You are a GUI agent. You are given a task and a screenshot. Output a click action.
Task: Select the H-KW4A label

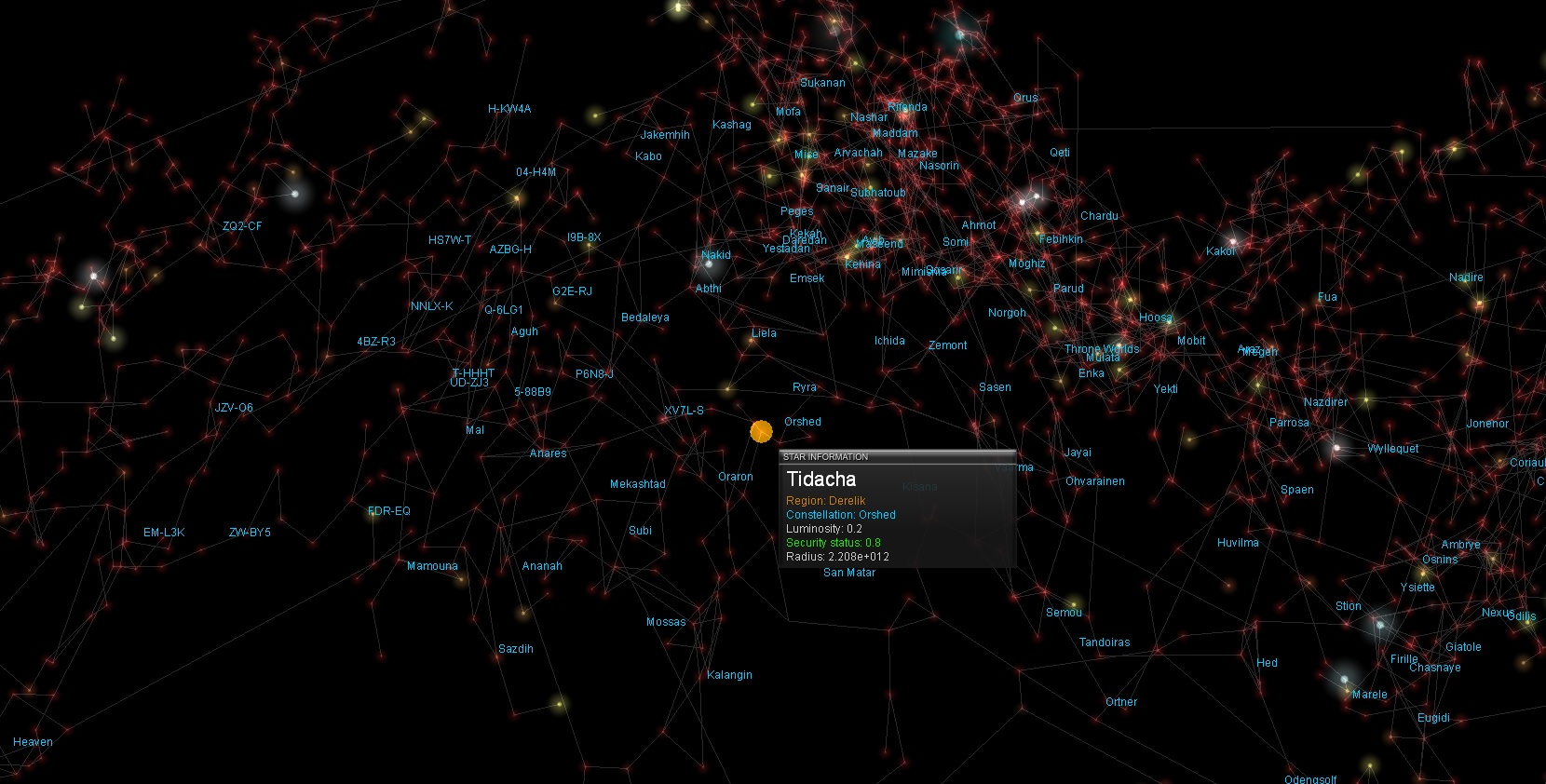509,109
